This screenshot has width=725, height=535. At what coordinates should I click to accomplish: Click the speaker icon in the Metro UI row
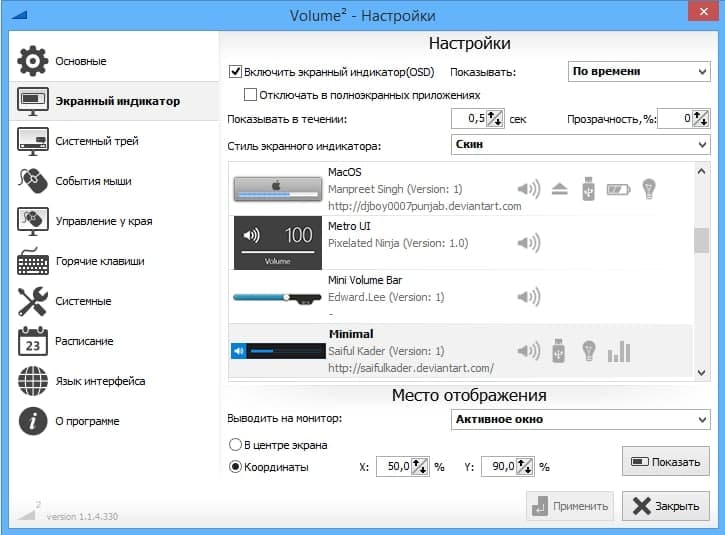528,243
